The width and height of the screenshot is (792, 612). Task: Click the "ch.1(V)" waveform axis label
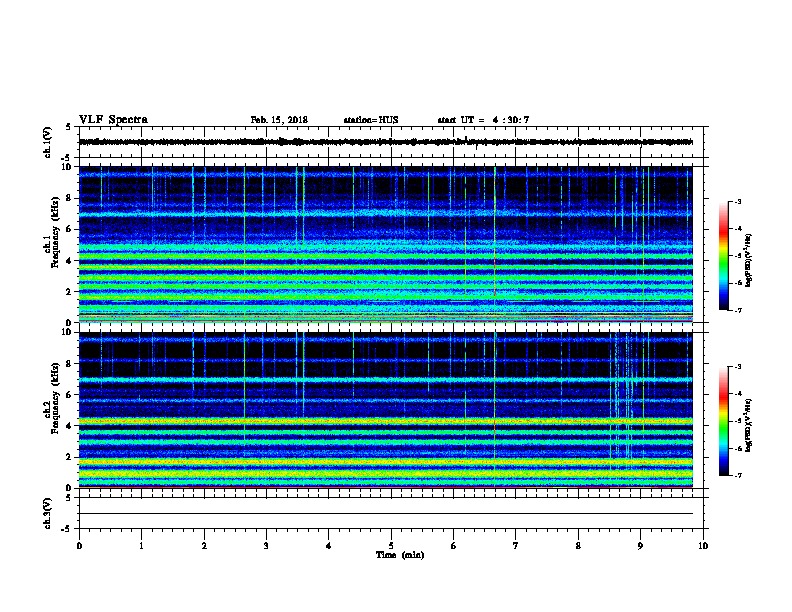point(47,142)
